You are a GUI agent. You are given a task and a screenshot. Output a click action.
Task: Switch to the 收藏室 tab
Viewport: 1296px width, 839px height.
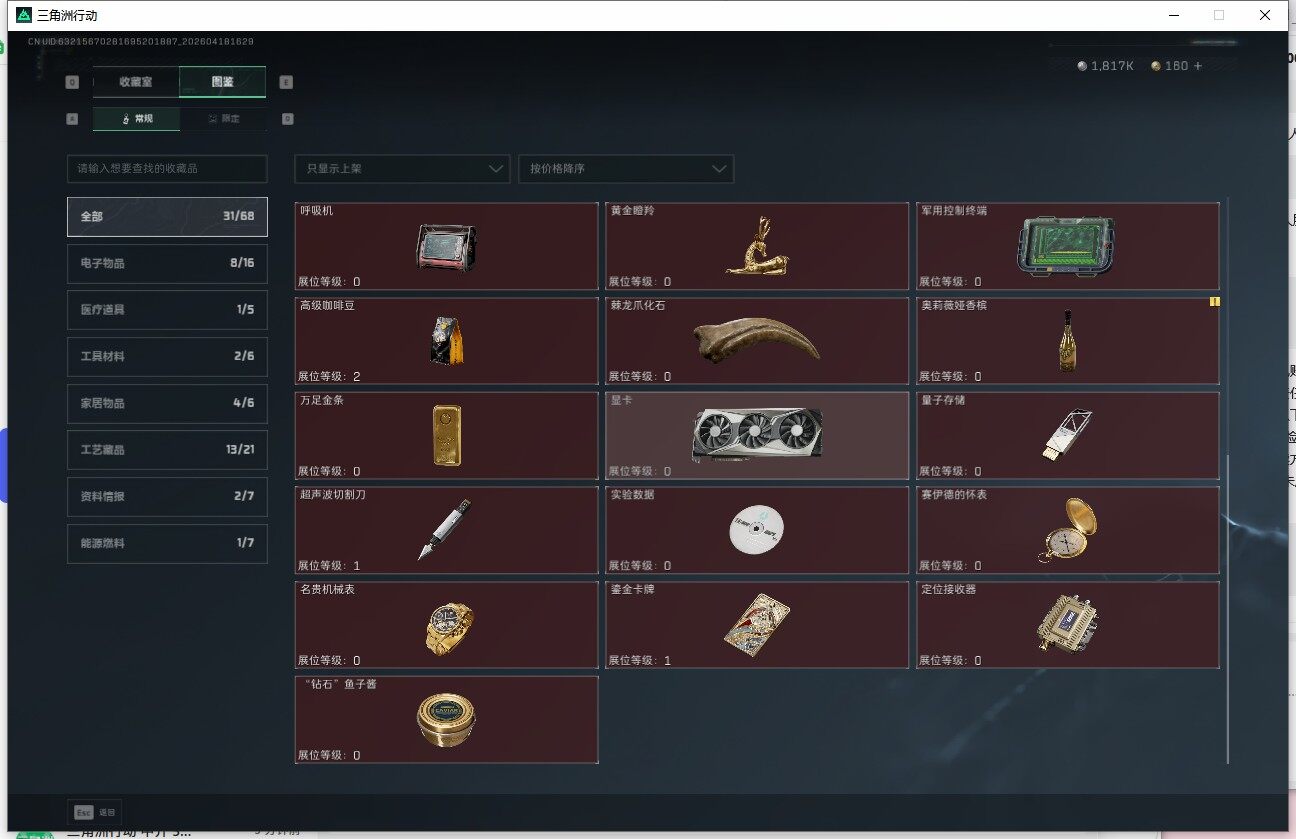[136, 82]
